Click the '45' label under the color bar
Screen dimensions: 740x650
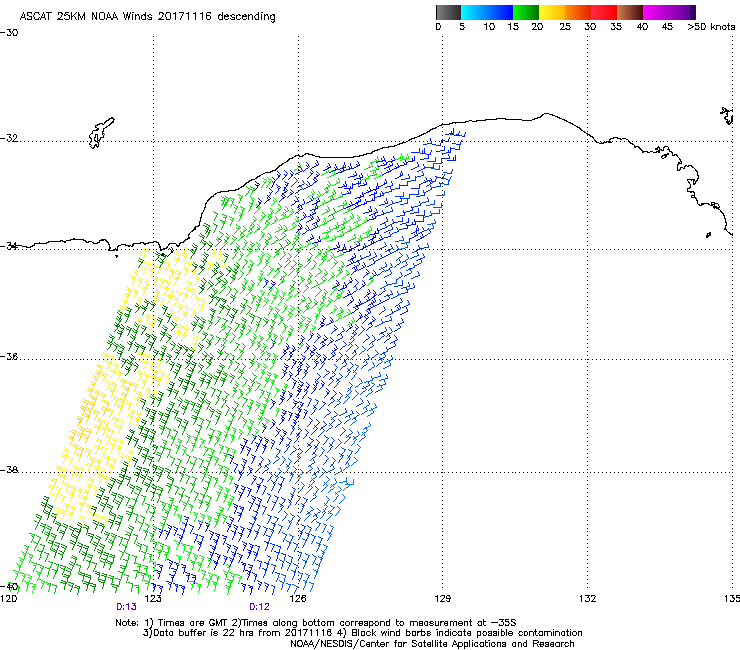tap(667, 27)
